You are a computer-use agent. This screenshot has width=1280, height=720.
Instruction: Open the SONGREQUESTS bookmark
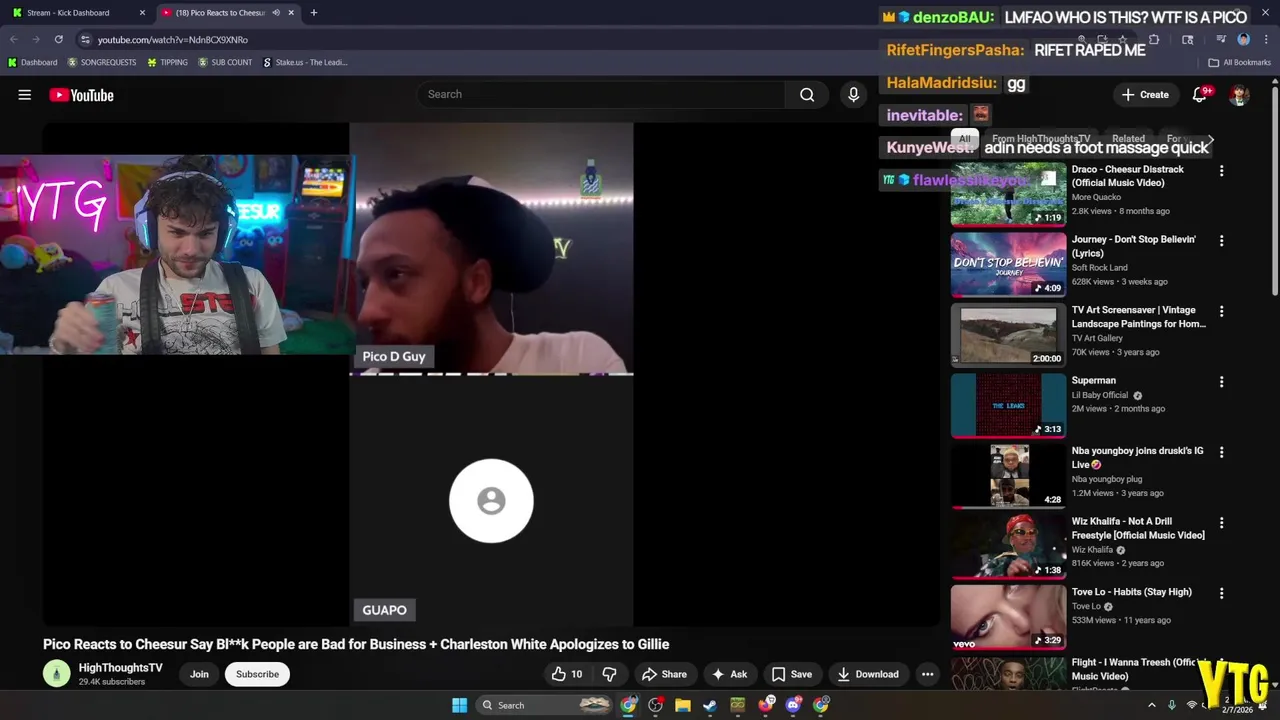(101, 62)
